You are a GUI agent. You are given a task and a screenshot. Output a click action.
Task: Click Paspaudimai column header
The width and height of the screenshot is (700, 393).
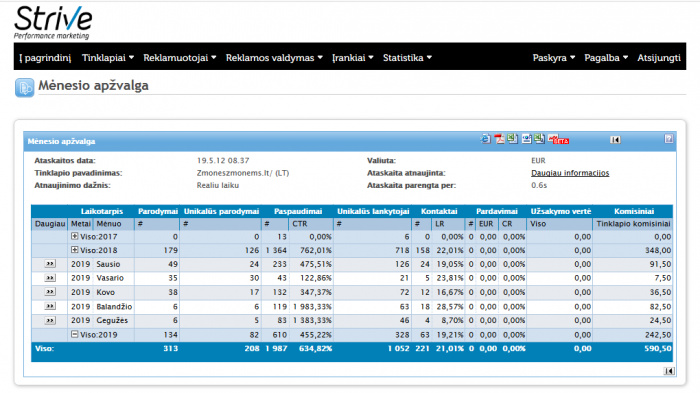tap(298, 211)
